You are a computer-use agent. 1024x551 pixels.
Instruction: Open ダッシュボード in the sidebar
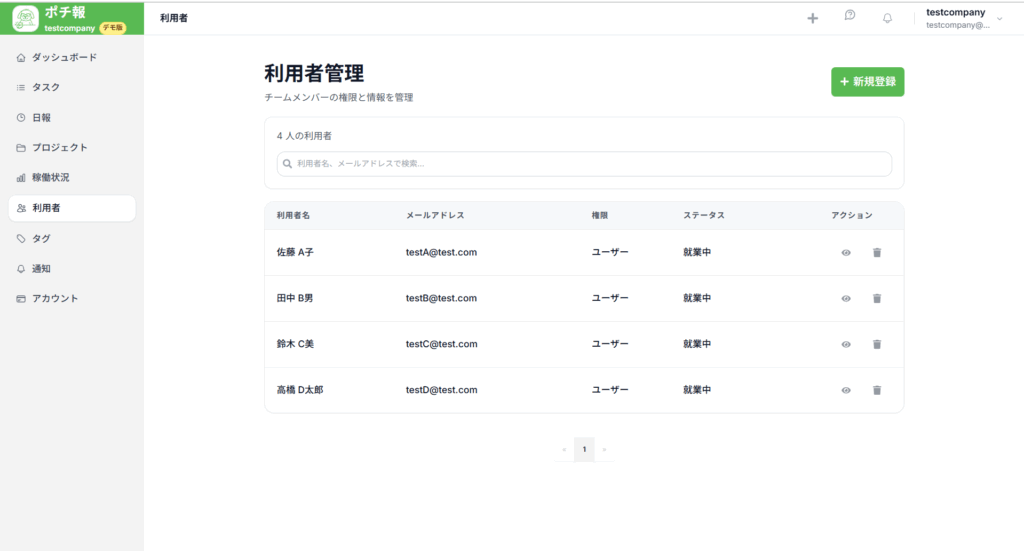64,58
